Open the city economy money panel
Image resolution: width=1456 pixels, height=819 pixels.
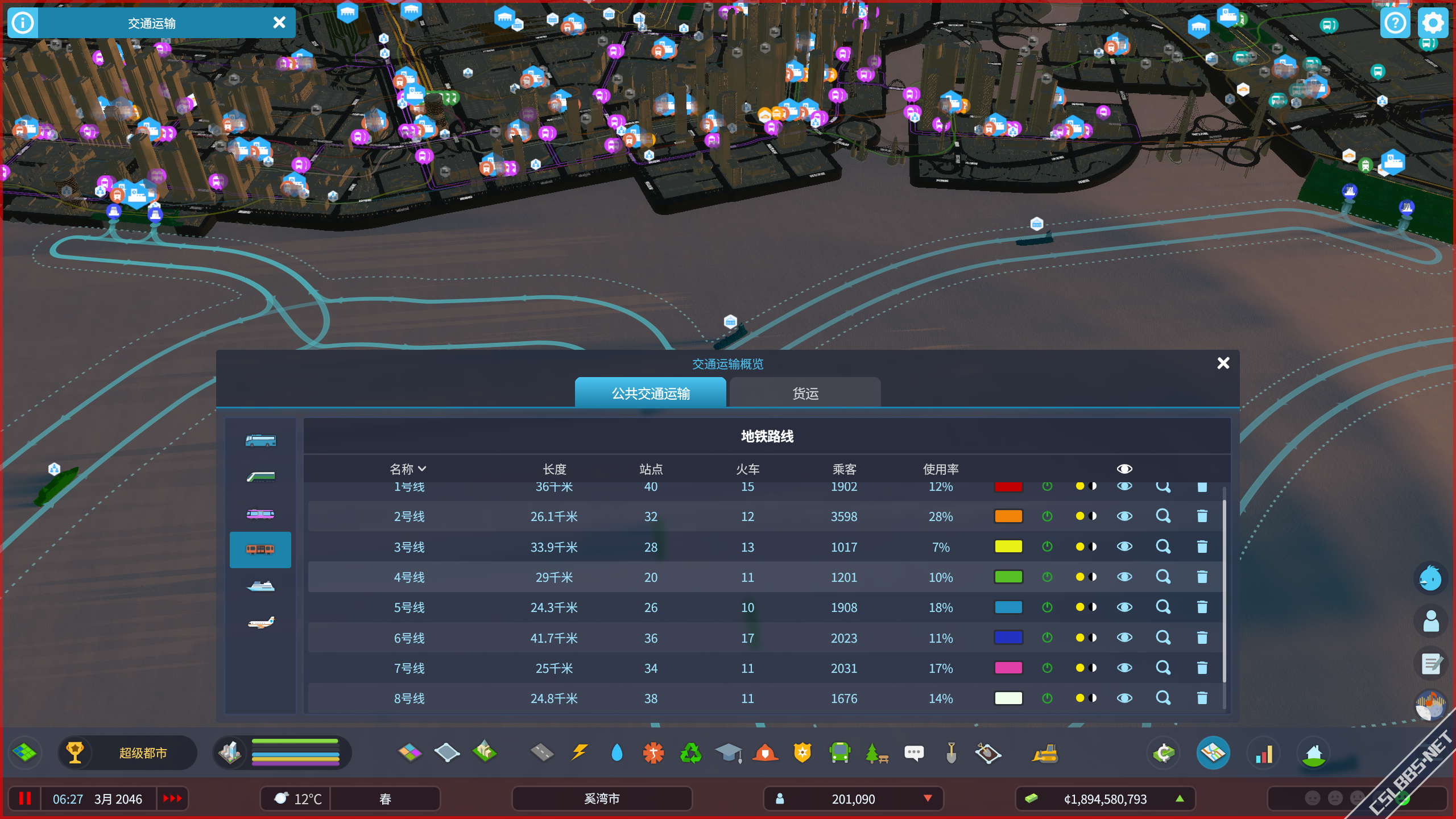[1164, 753]
